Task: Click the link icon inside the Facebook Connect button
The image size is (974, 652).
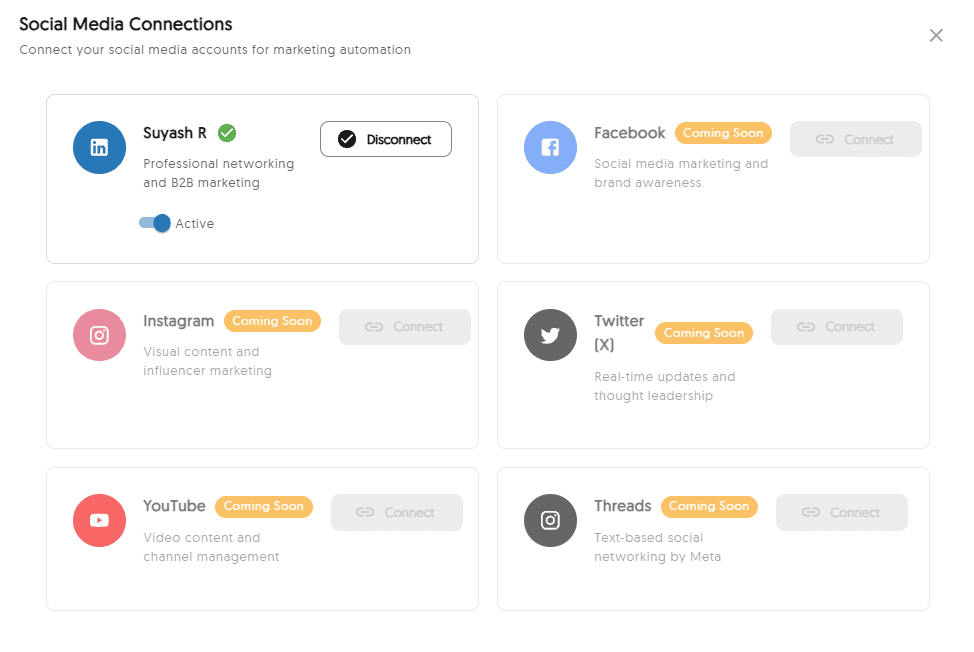Action: tap(827, 139)
